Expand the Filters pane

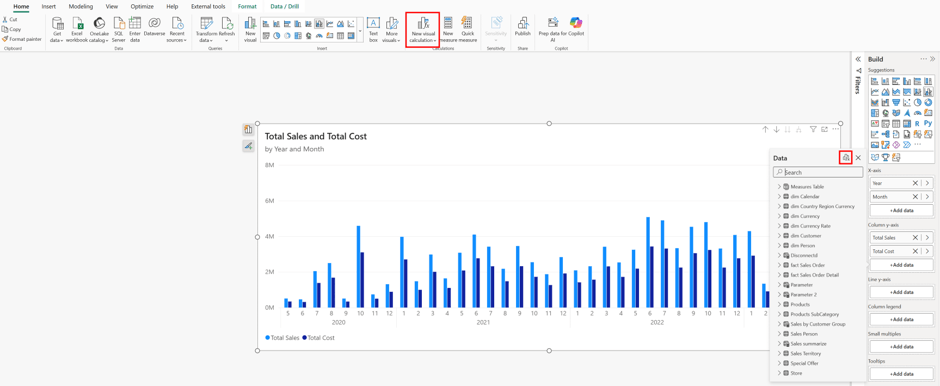(x=858, y=59)
